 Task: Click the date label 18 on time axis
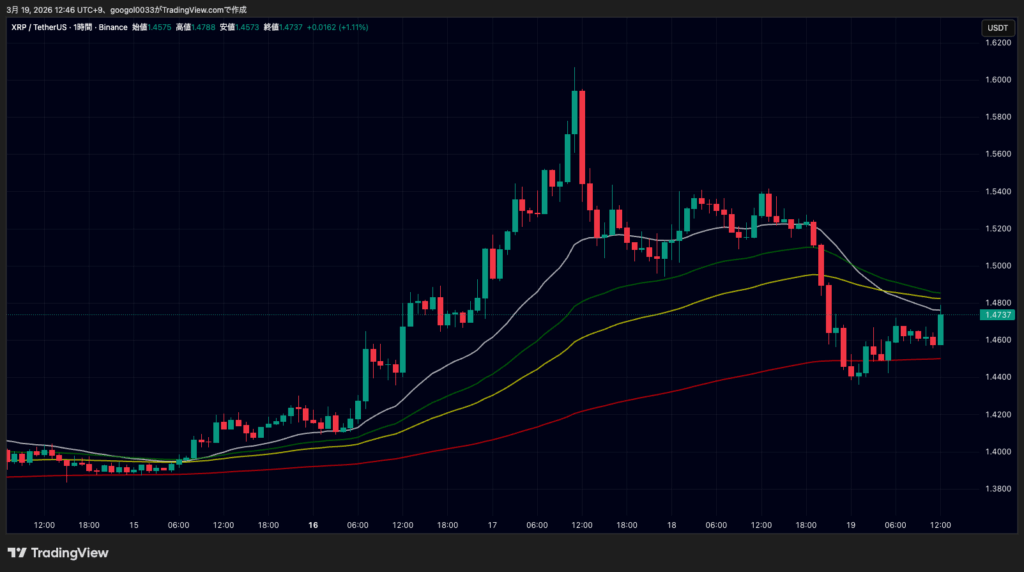[x=671, y=525]
